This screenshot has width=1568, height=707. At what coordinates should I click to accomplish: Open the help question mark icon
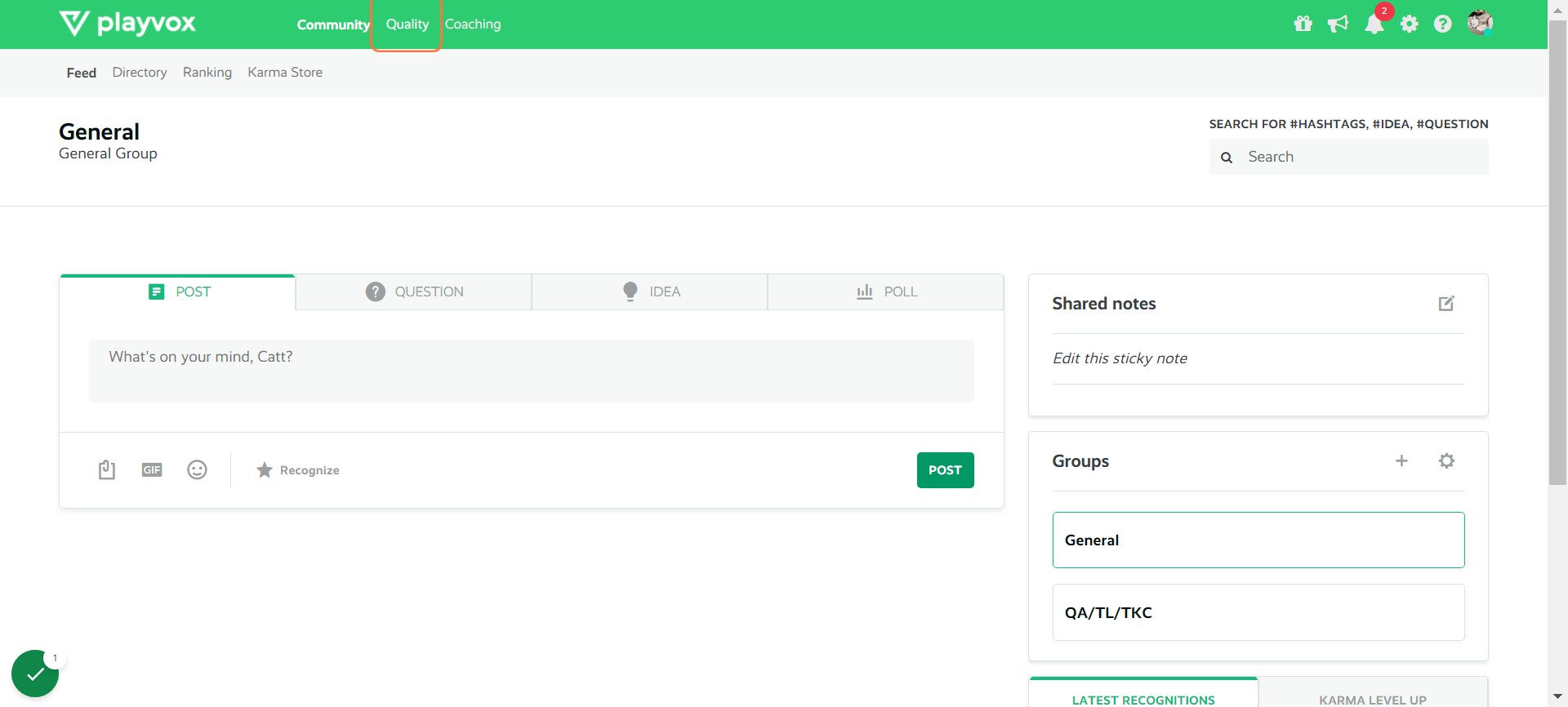[1443, 24]
